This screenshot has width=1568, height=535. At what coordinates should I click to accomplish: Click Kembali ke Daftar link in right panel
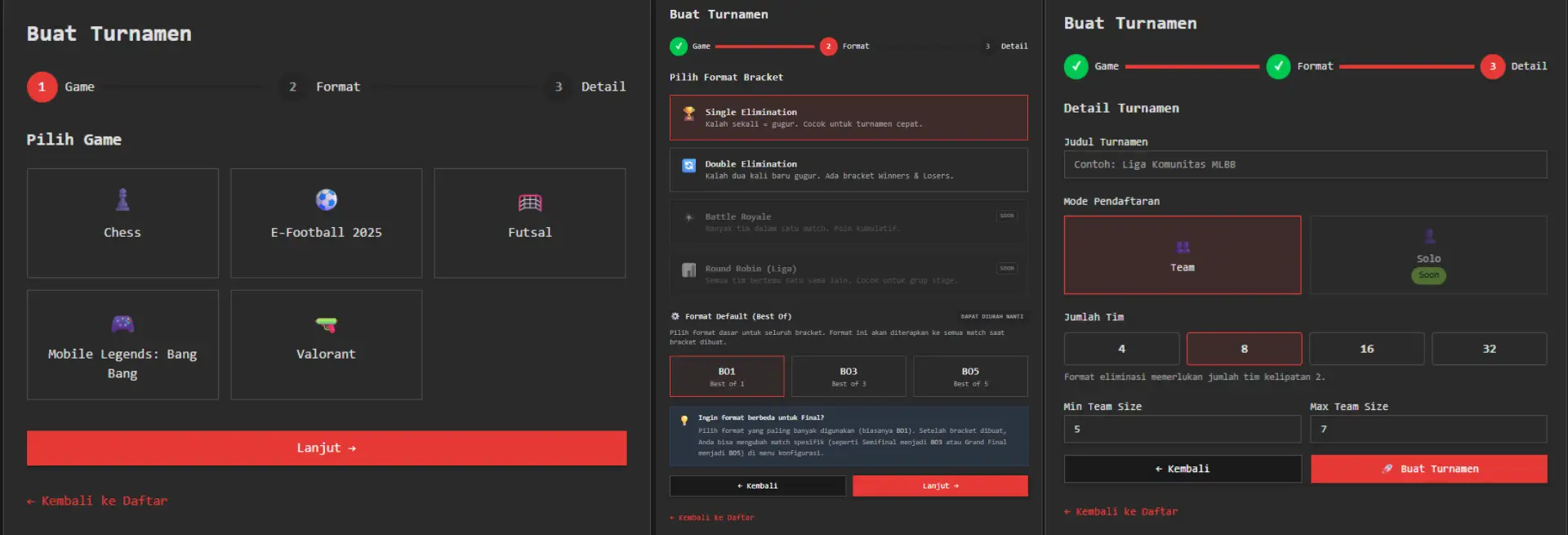1121,512
